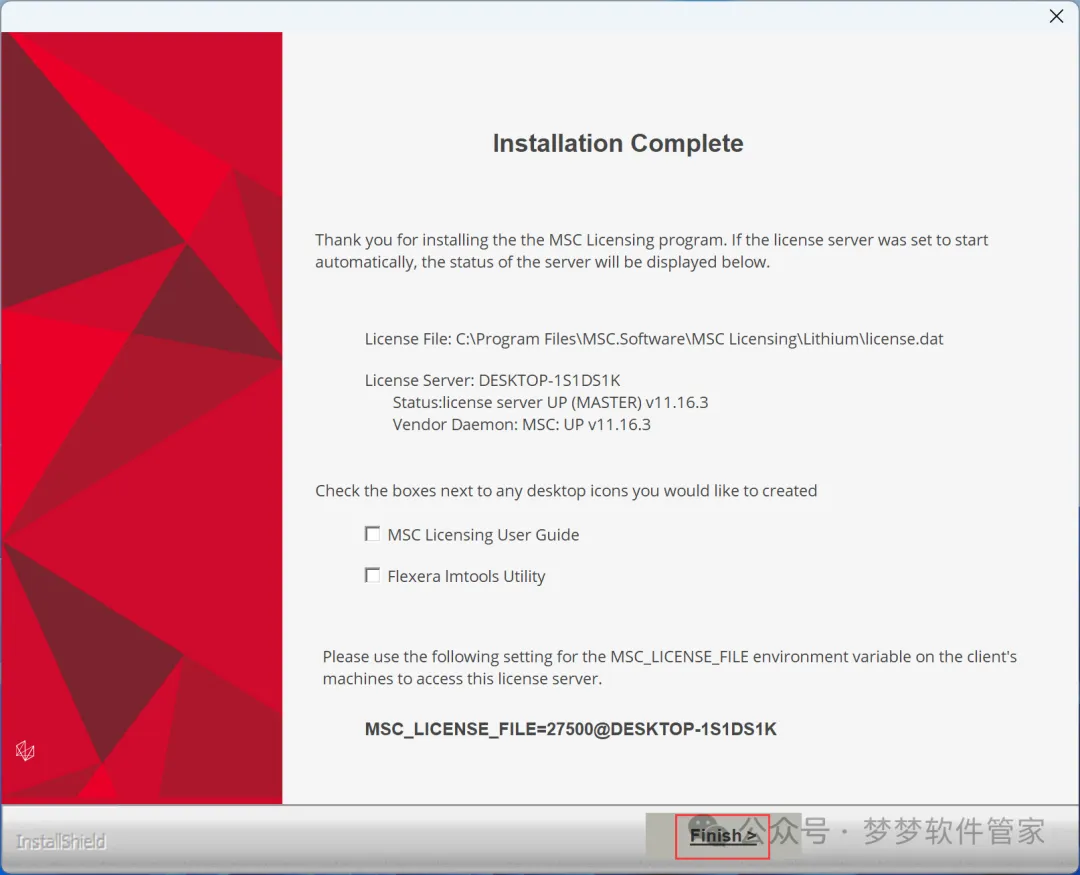Click the License File path line
The image size is (1080, 875).
(654, 339)
